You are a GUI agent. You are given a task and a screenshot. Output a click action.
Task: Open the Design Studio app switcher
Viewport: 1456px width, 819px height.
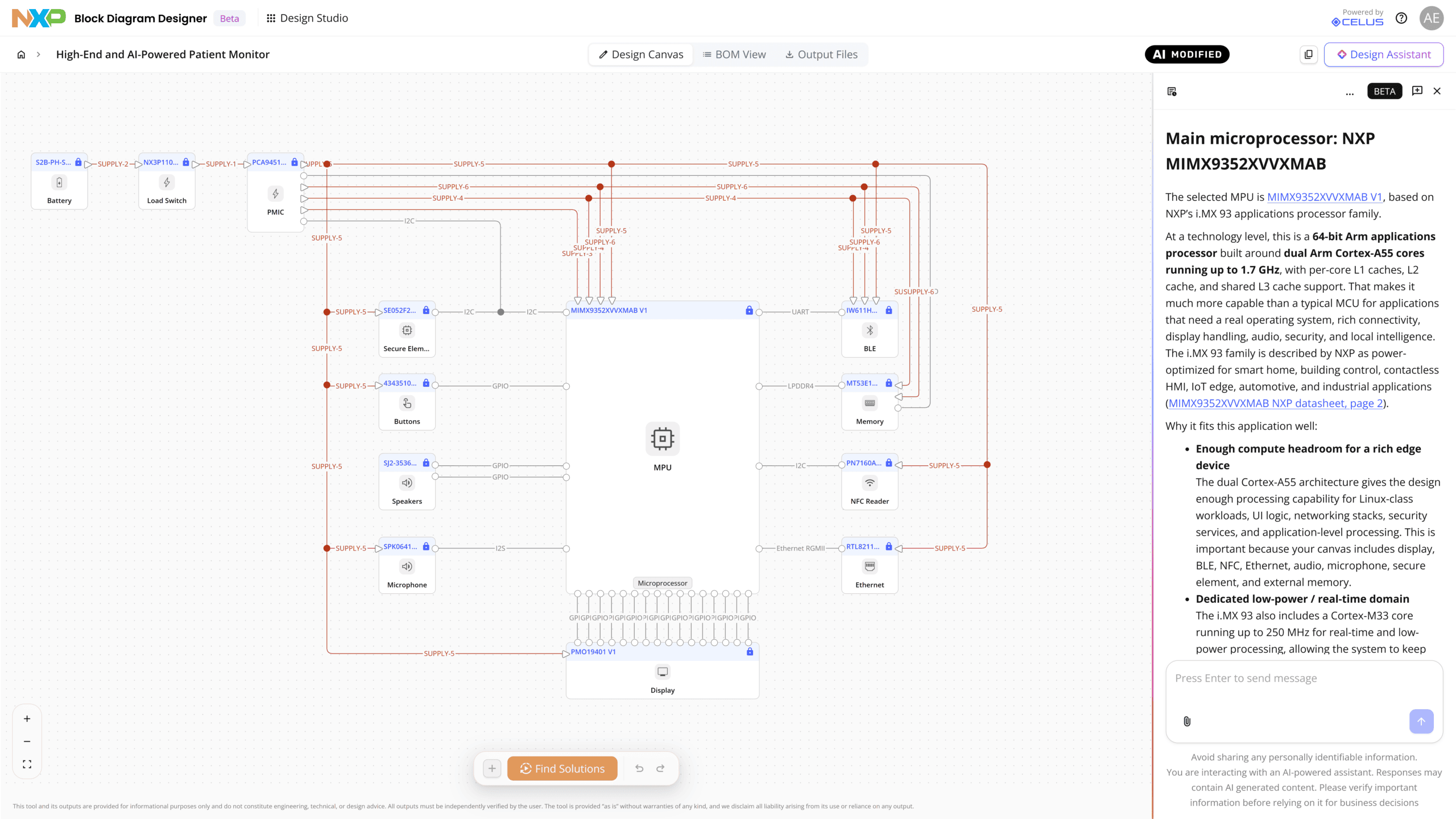(x=308, y=18)
